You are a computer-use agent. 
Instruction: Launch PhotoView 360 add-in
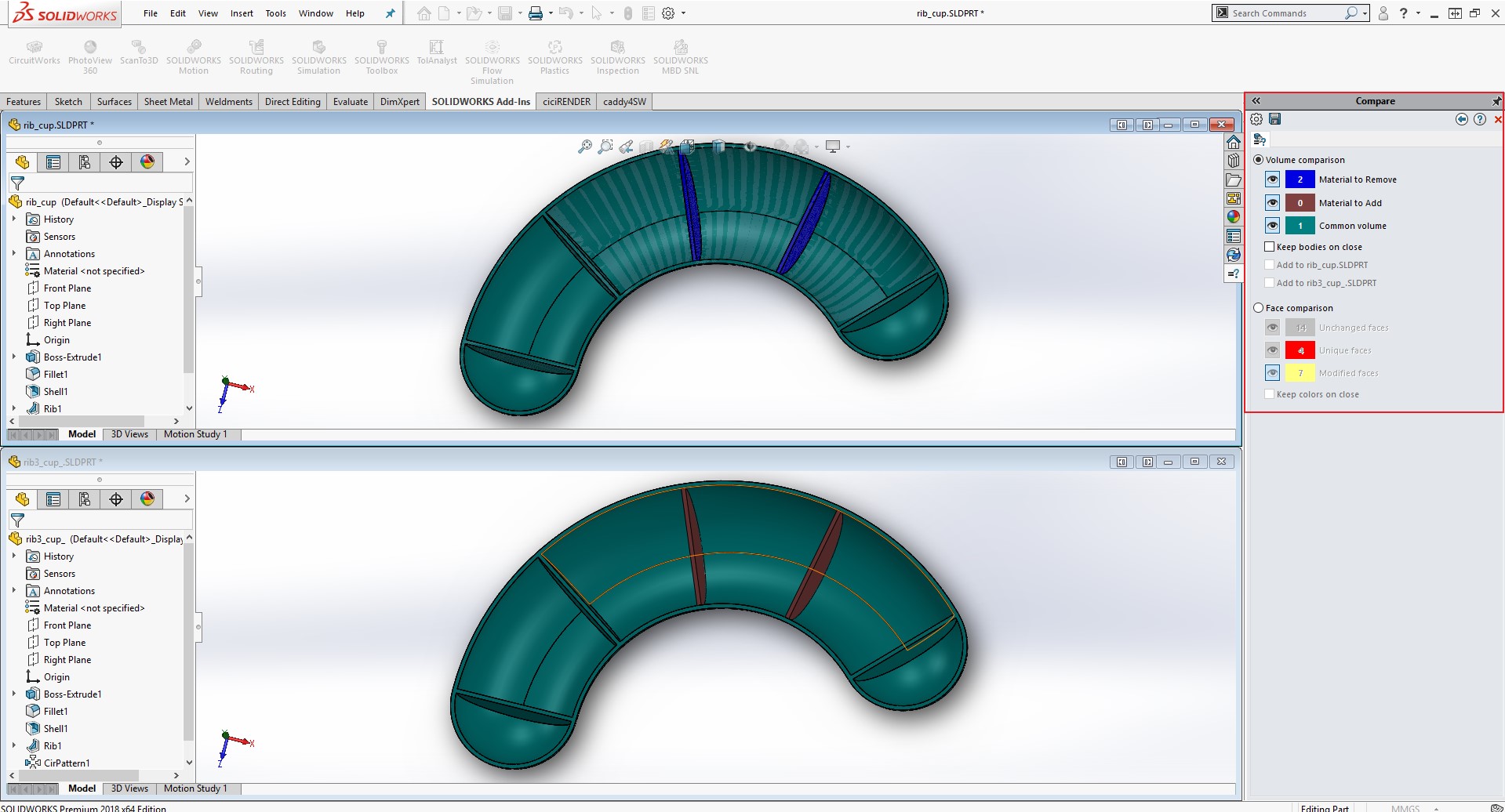[x=90, y=59]
